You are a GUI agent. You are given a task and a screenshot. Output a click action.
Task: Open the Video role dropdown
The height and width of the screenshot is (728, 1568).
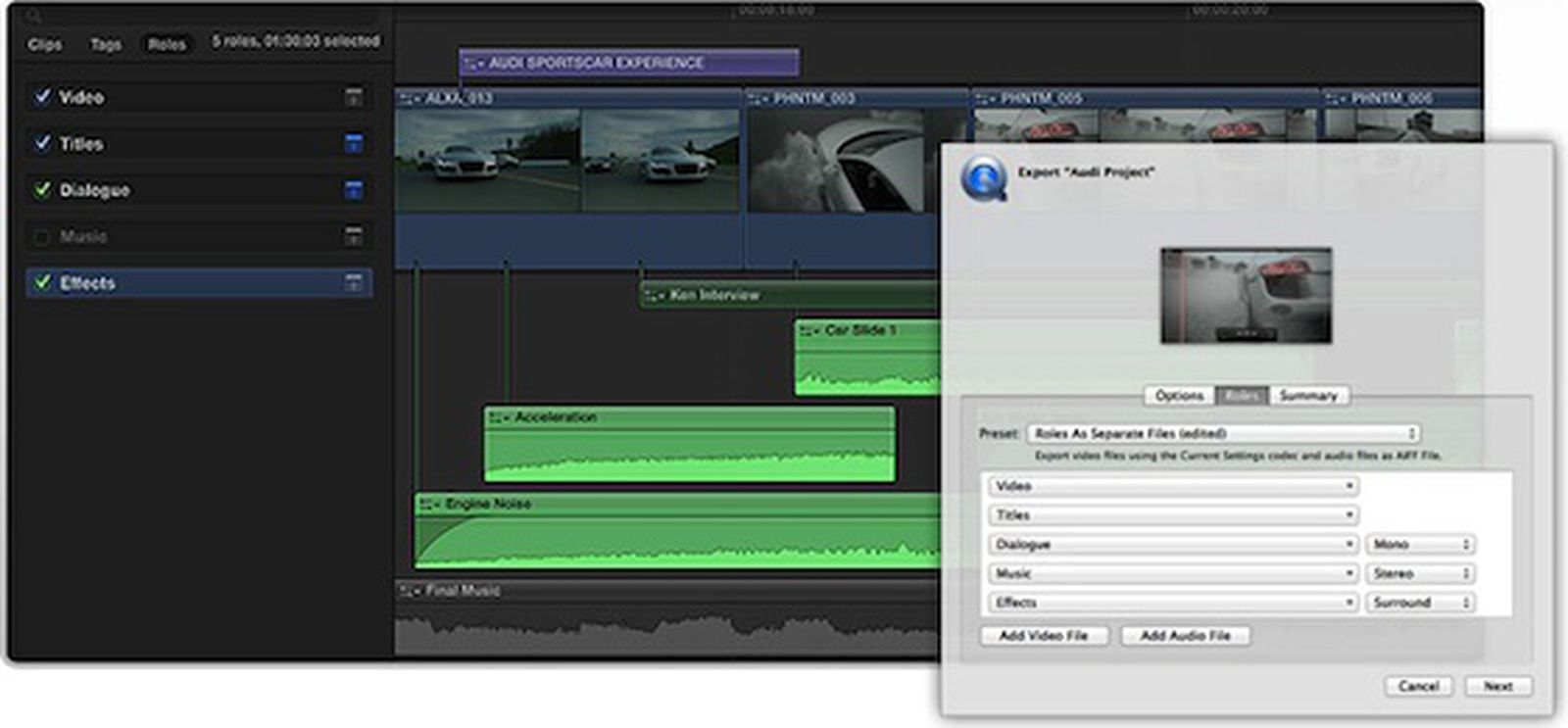[x=1172, y=486]
